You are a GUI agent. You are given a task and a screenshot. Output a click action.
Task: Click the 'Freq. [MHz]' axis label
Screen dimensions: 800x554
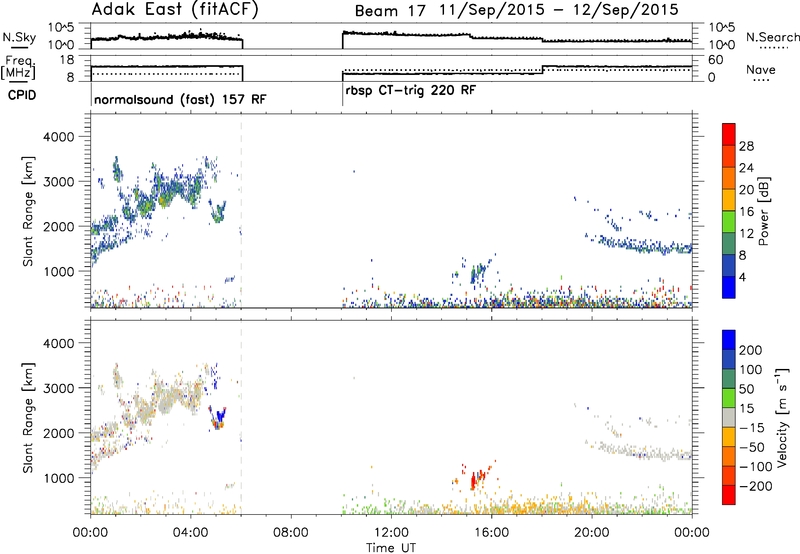point(18,68)
